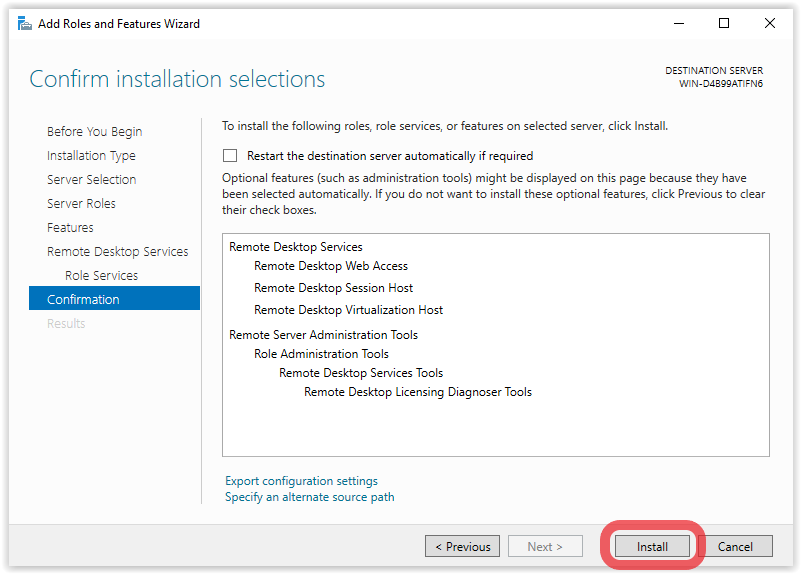Open the Server Selection step

coord(91,180)
